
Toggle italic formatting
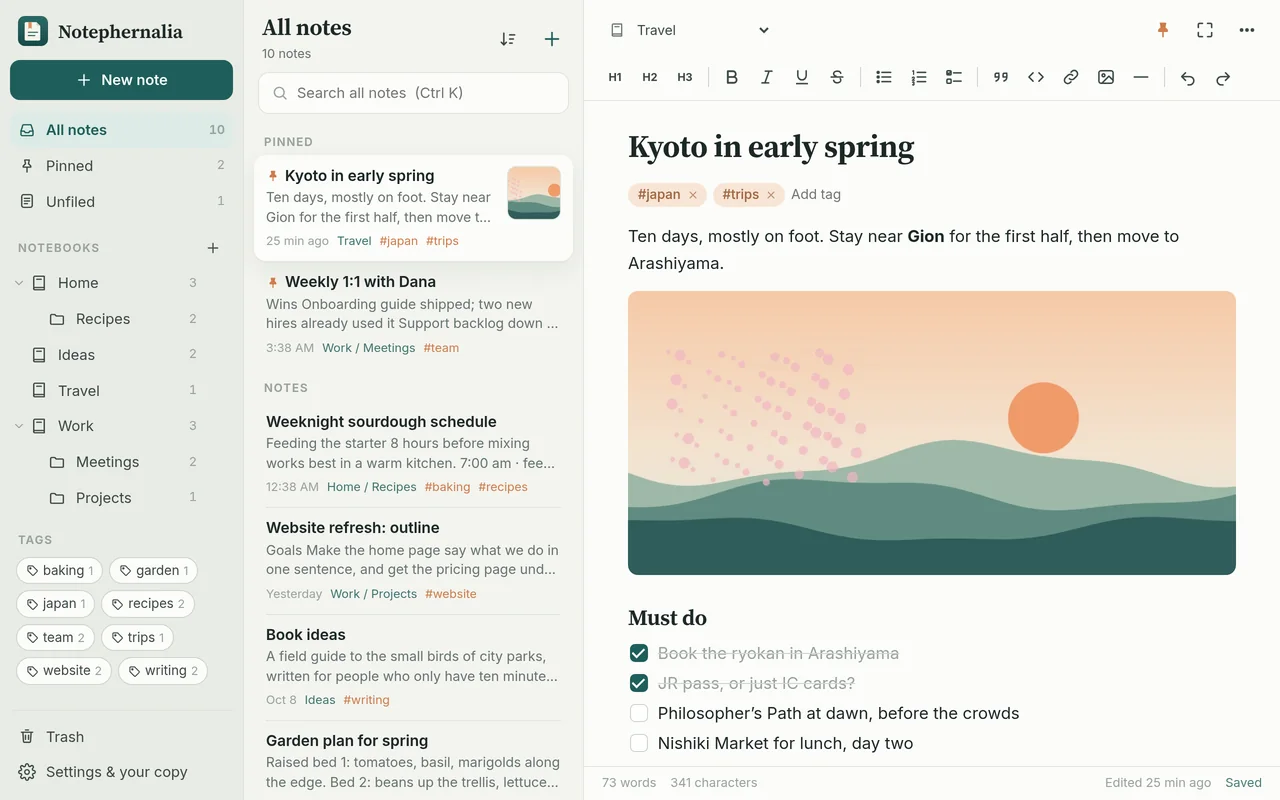(767, 77)
